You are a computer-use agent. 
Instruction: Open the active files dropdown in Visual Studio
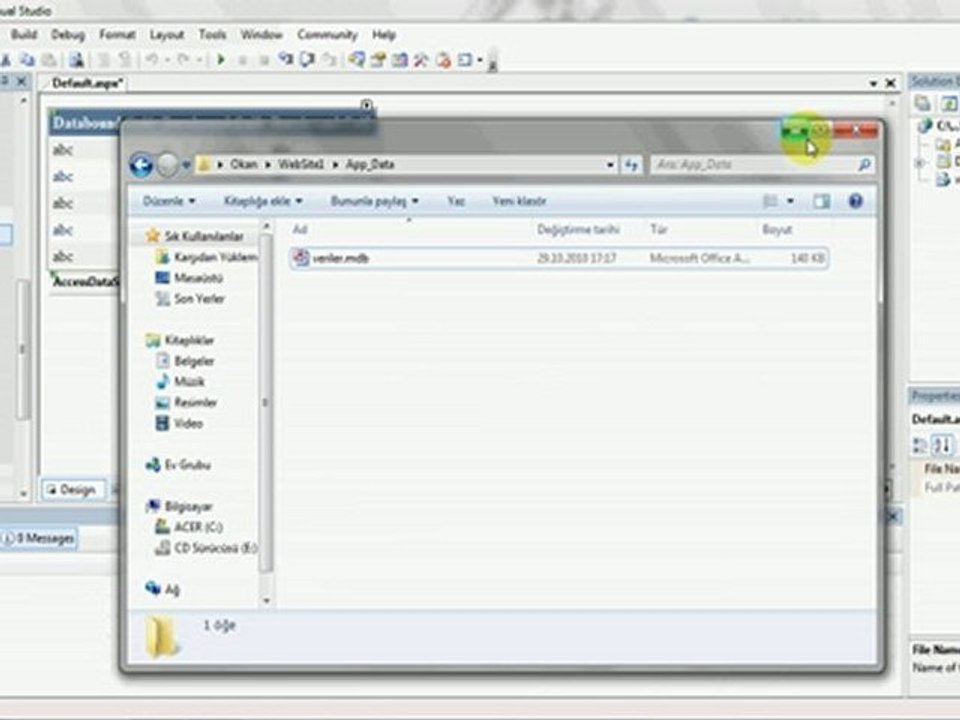pyautogui.click(x=873, y=83)
